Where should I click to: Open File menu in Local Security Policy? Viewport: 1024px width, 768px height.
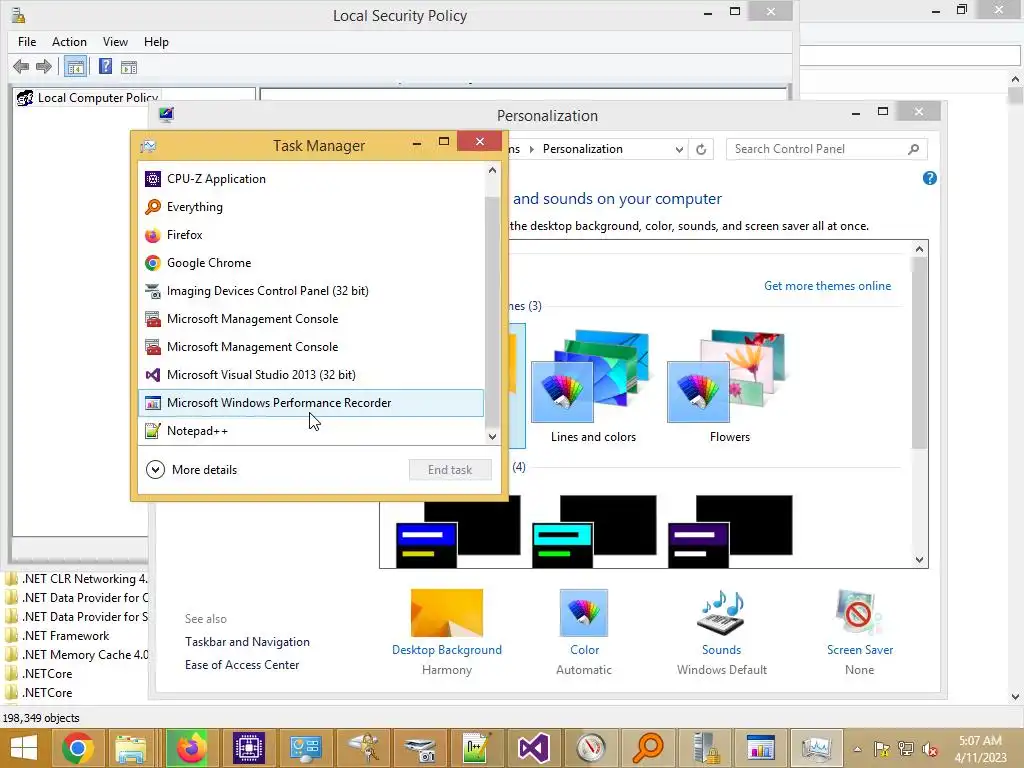click(x=27, y=42)
